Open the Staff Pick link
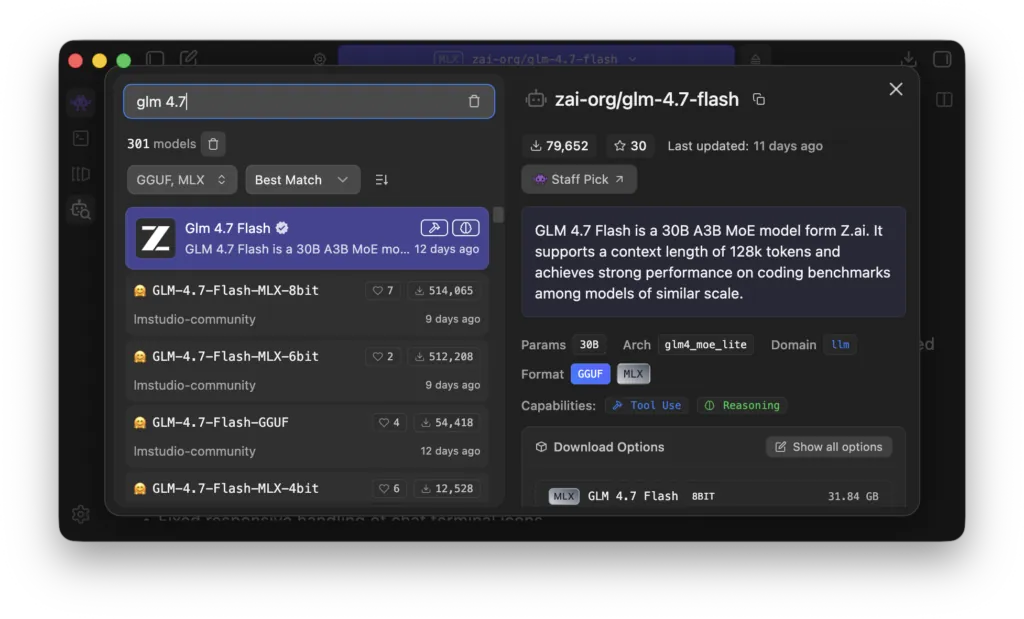 pyautogui.click(x=579, y=179)
